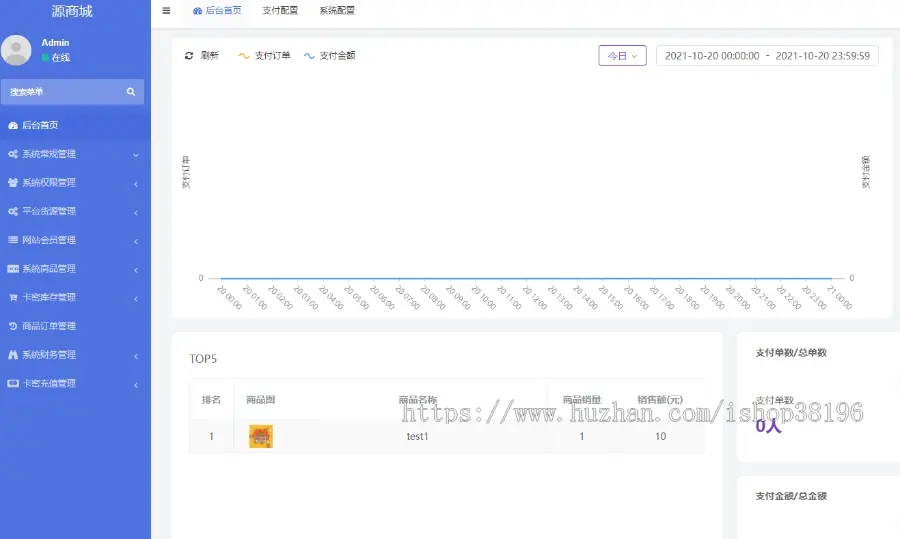Click the date range input field
Viewport: 900px width, 539px height.
point(767,56)
